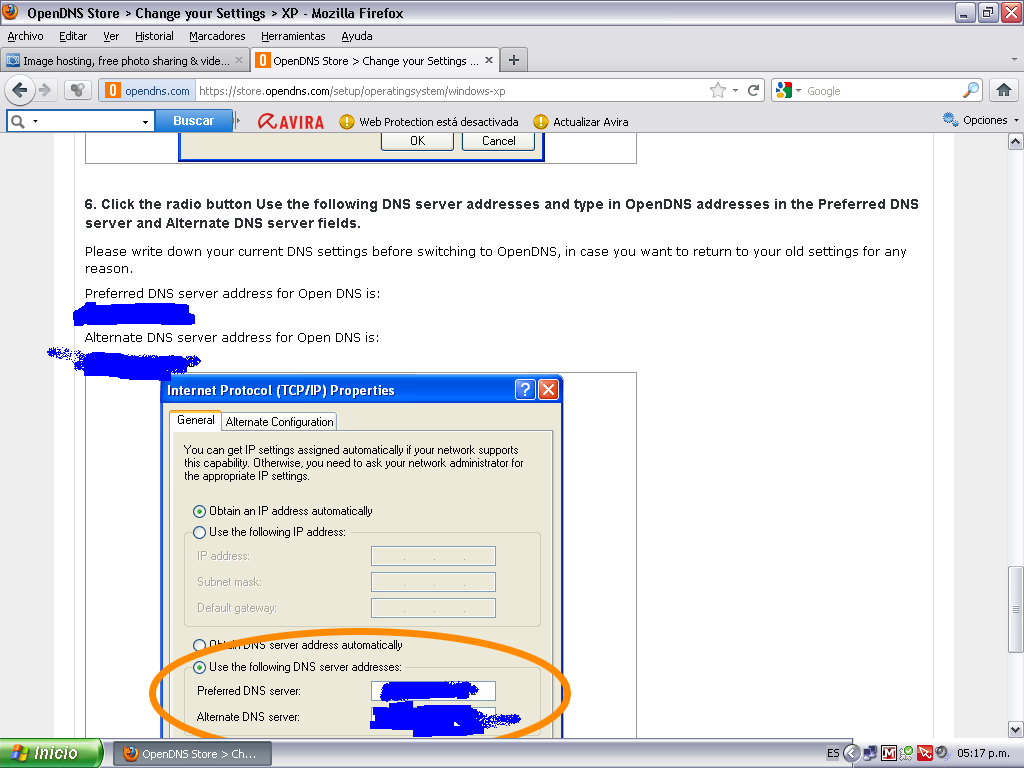The width and height of the screenshot is (1024, 768).
Task: Click the ES language indicator in the taskbar
Action: click(833, 753)
